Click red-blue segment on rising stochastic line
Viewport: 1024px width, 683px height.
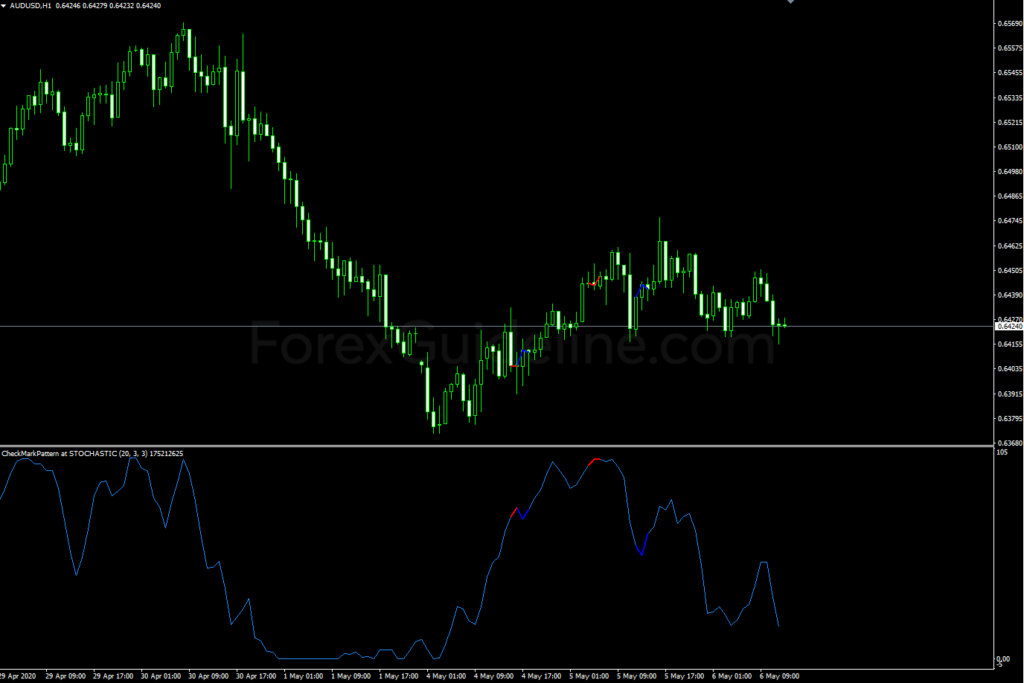click(518, 512)
